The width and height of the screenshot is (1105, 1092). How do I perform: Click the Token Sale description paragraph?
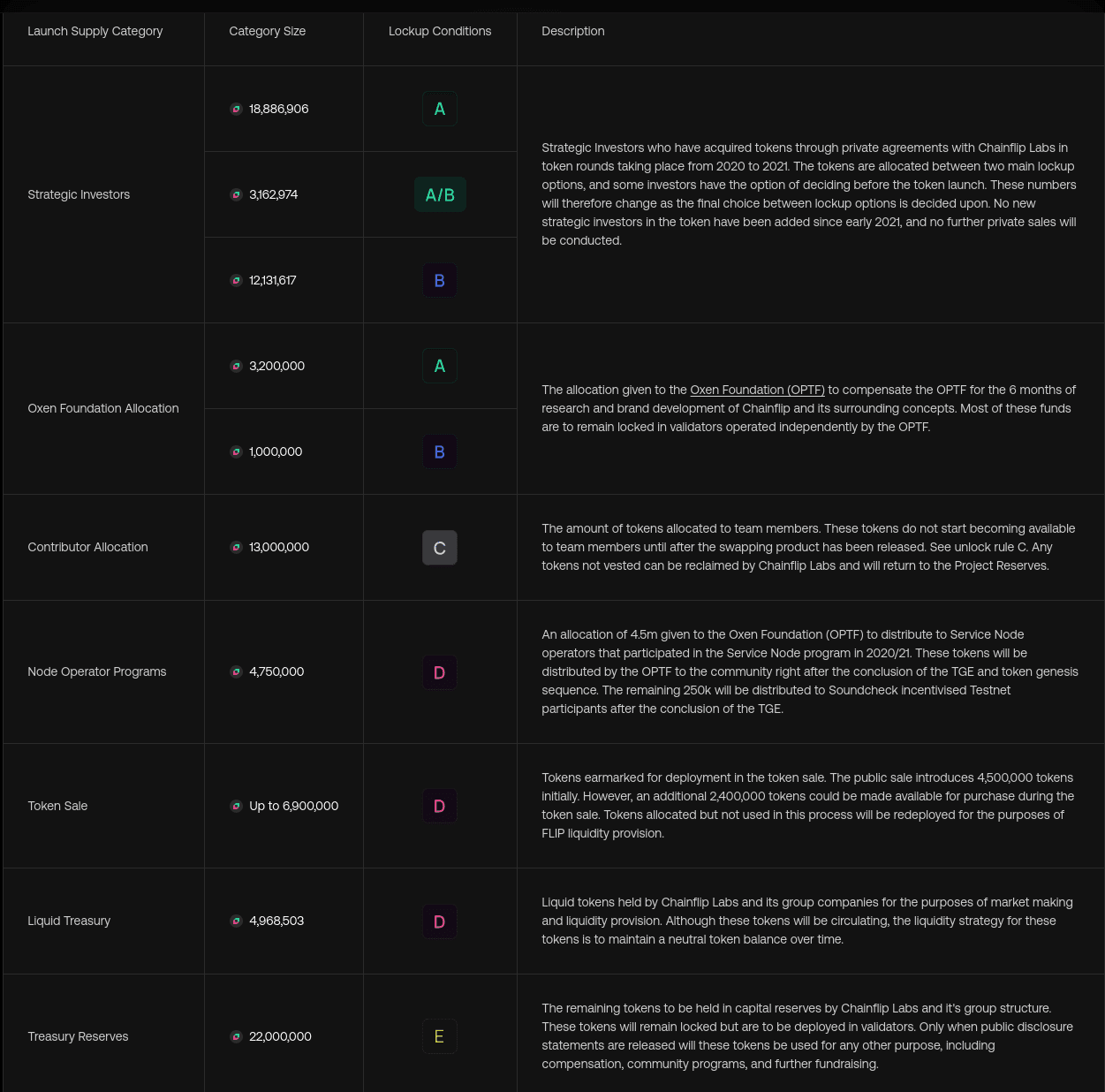click(808, 806)
